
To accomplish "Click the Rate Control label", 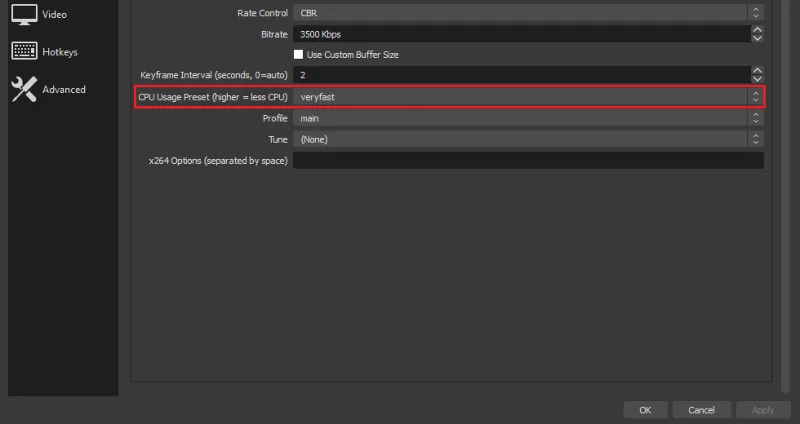I will (262, 13).
